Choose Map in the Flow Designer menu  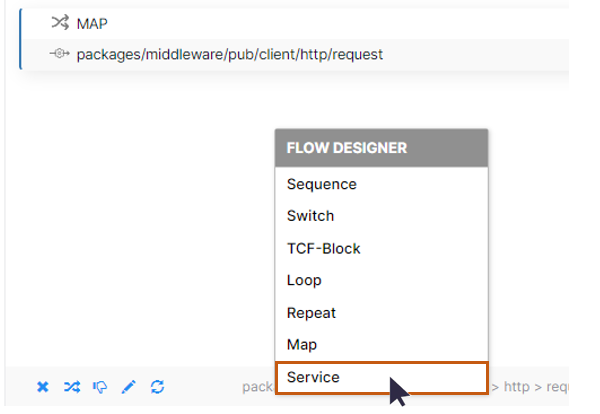(381, 345)
